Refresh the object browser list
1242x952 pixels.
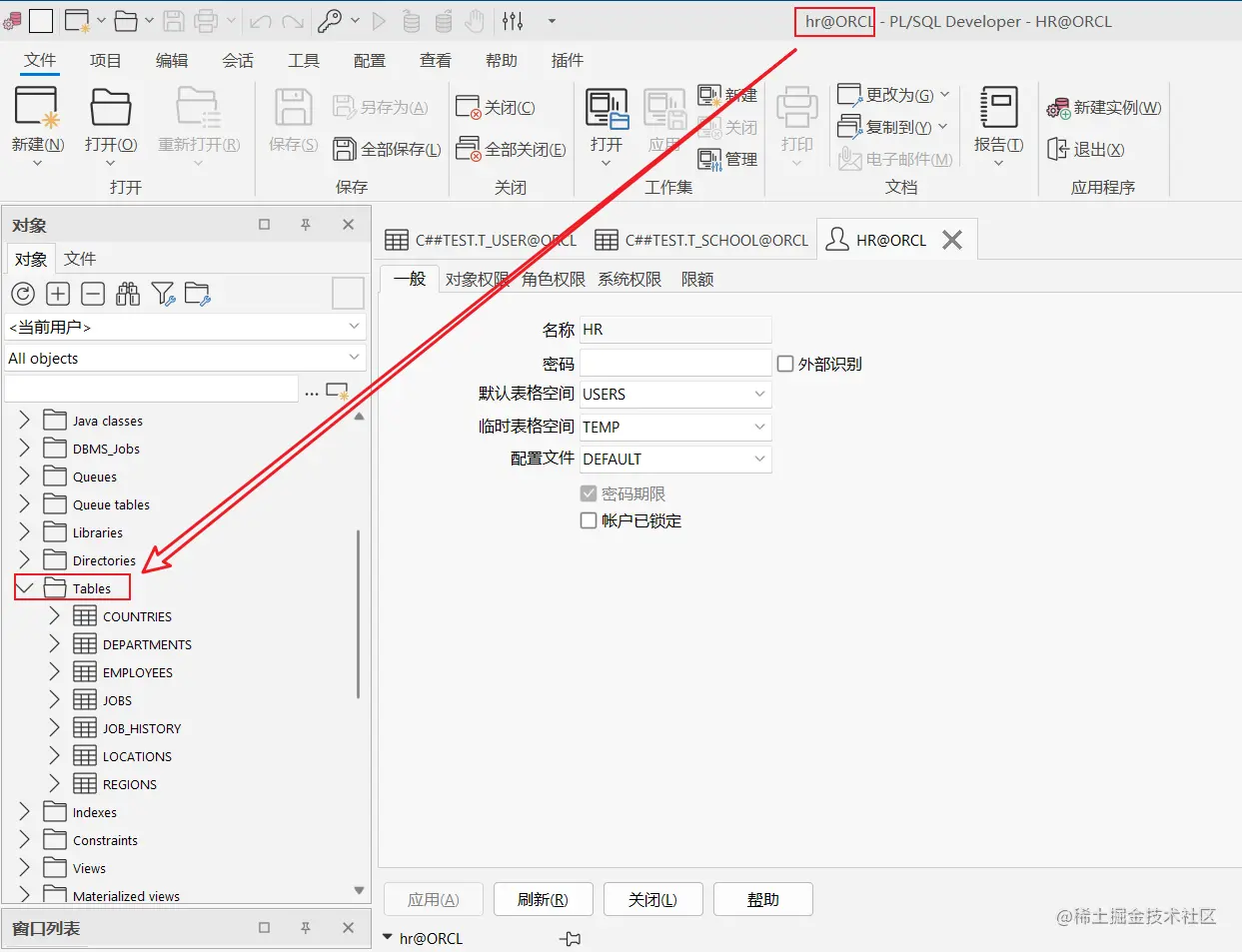[x=23, y=294]
